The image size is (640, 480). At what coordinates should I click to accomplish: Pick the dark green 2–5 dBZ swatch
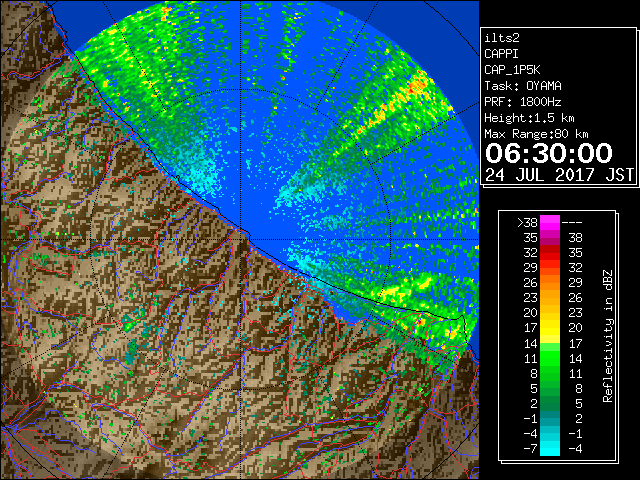(x=550, y=404)
